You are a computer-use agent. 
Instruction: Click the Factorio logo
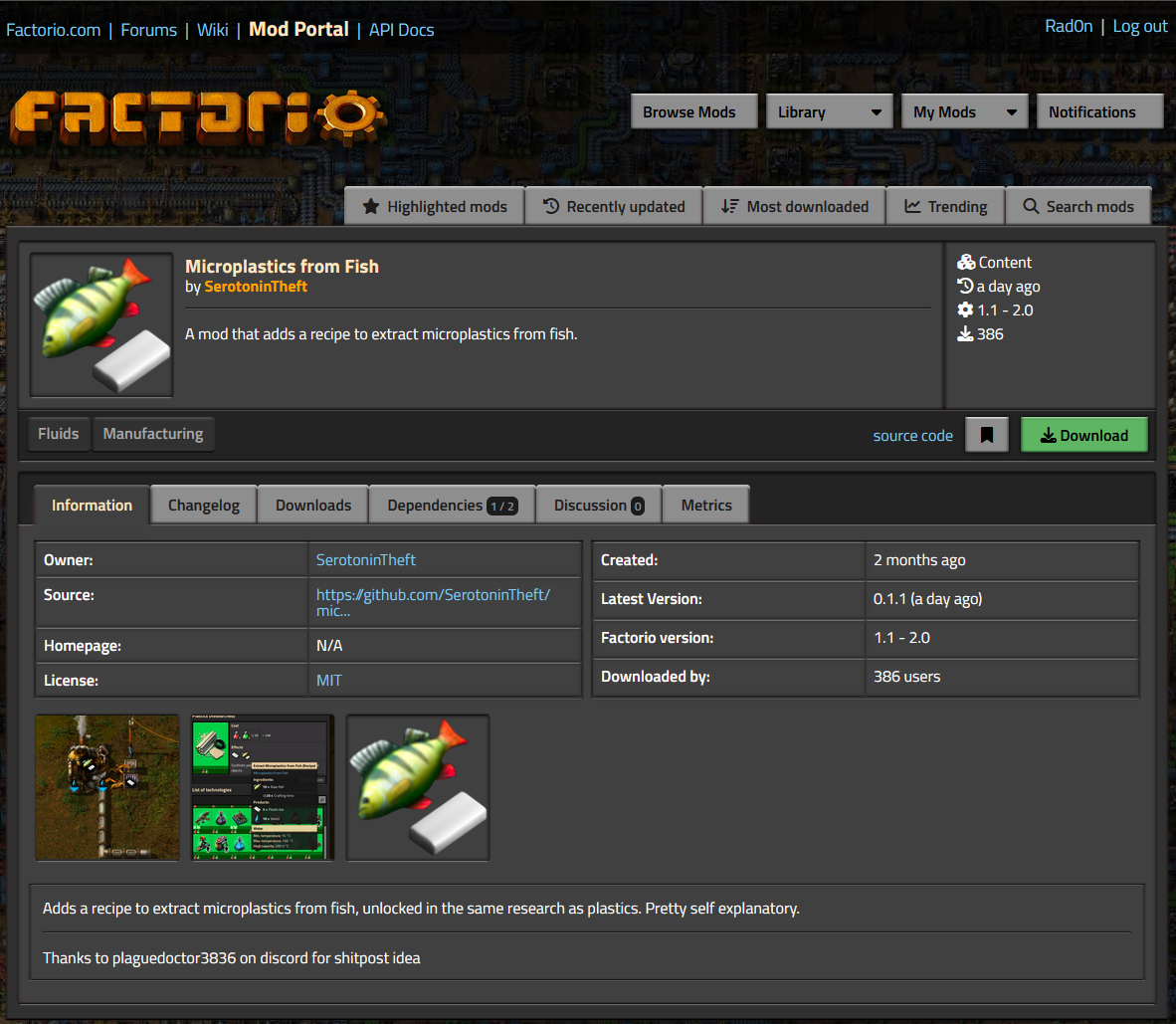click(x=197, y=117)
